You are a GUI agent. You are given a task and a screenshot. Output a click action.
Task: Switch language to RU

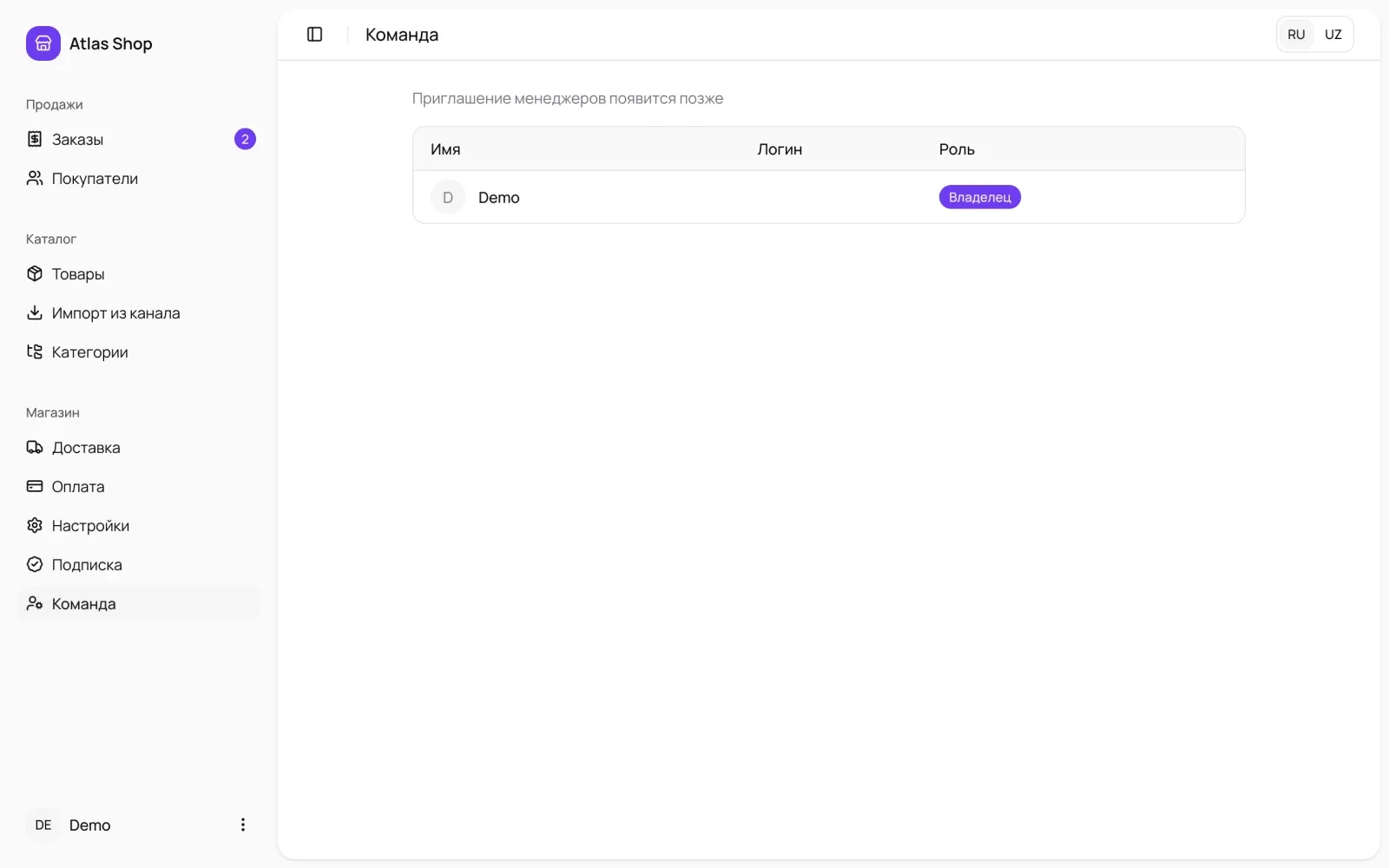click(x=1296, y=35)
